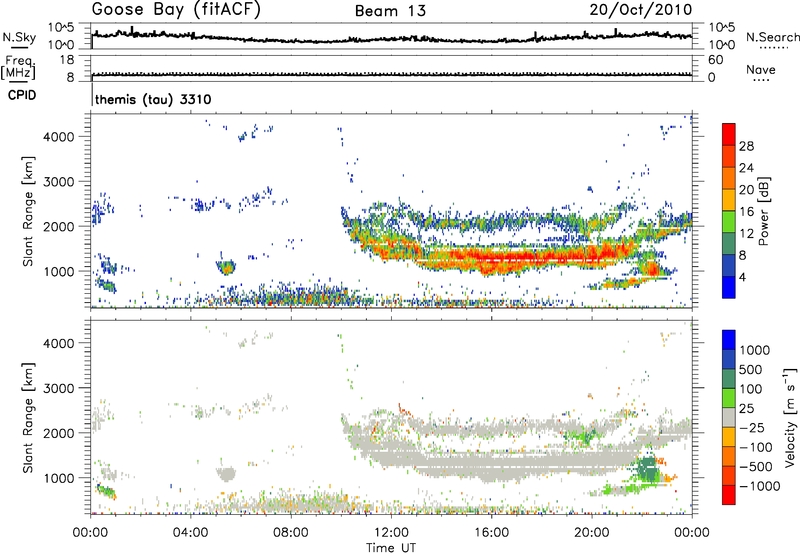
Task: Click the Velocity colorbar '-1000' value
Action: (759, 486)
